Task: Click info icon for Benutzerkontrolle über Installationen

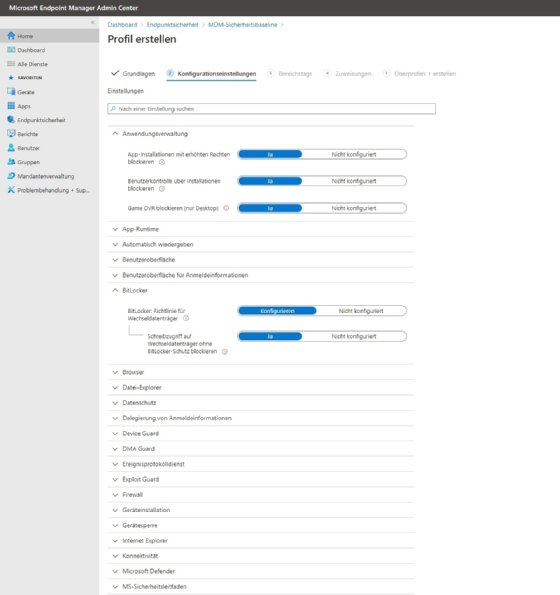Action: (x=162, y=189)
